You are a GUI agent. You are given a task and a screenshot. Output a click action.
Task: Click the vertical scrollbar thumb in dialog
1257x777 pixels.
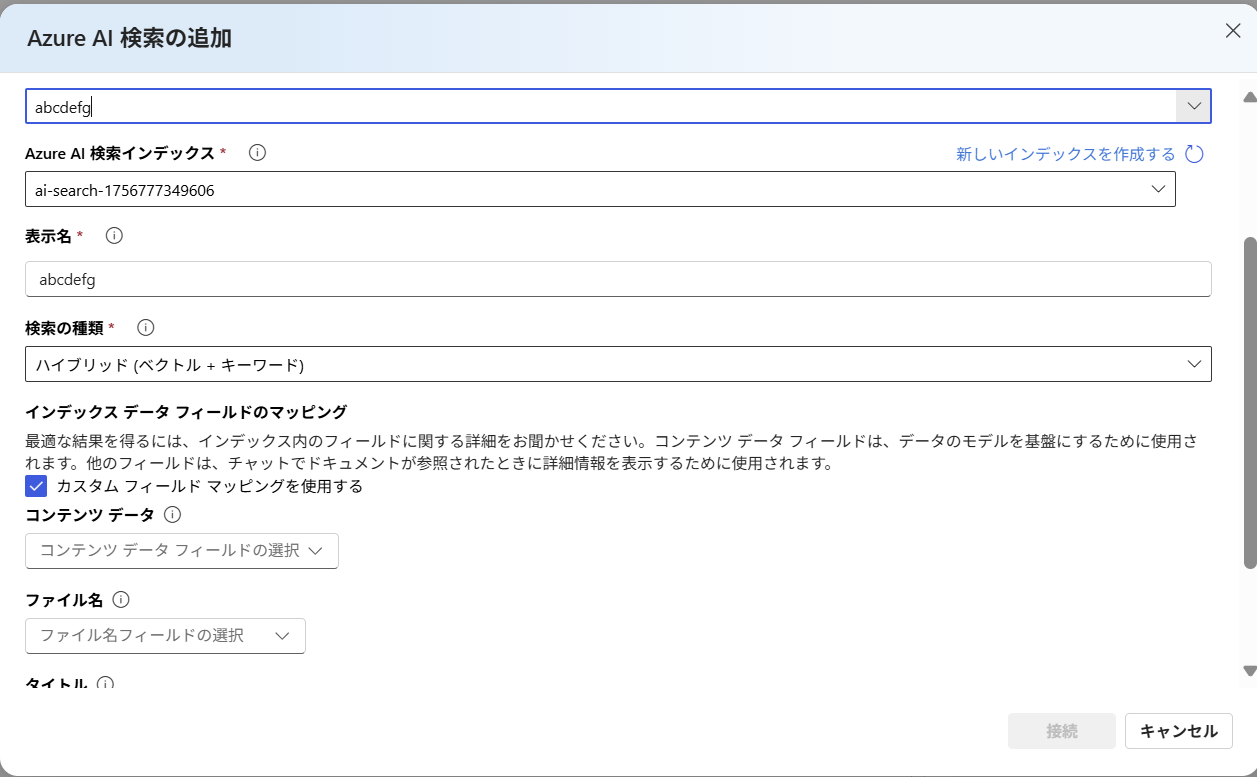point(1249,403)
